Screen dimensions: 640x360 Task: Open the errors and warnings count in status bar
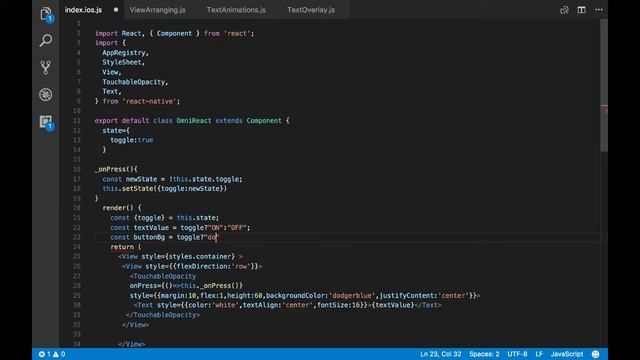(52, 354)
